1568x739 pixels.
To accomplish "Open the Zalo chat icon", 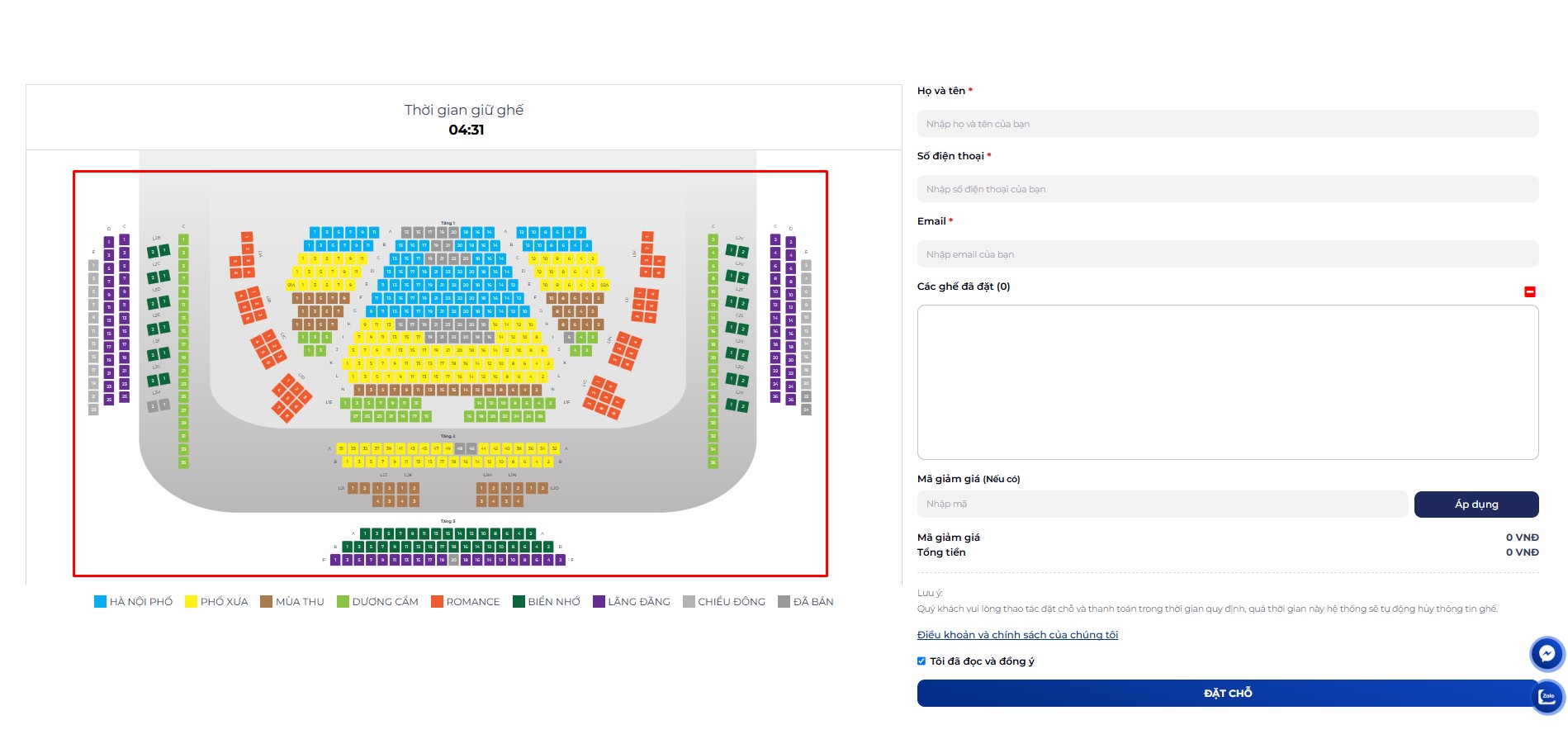I will click(1547, 697).
